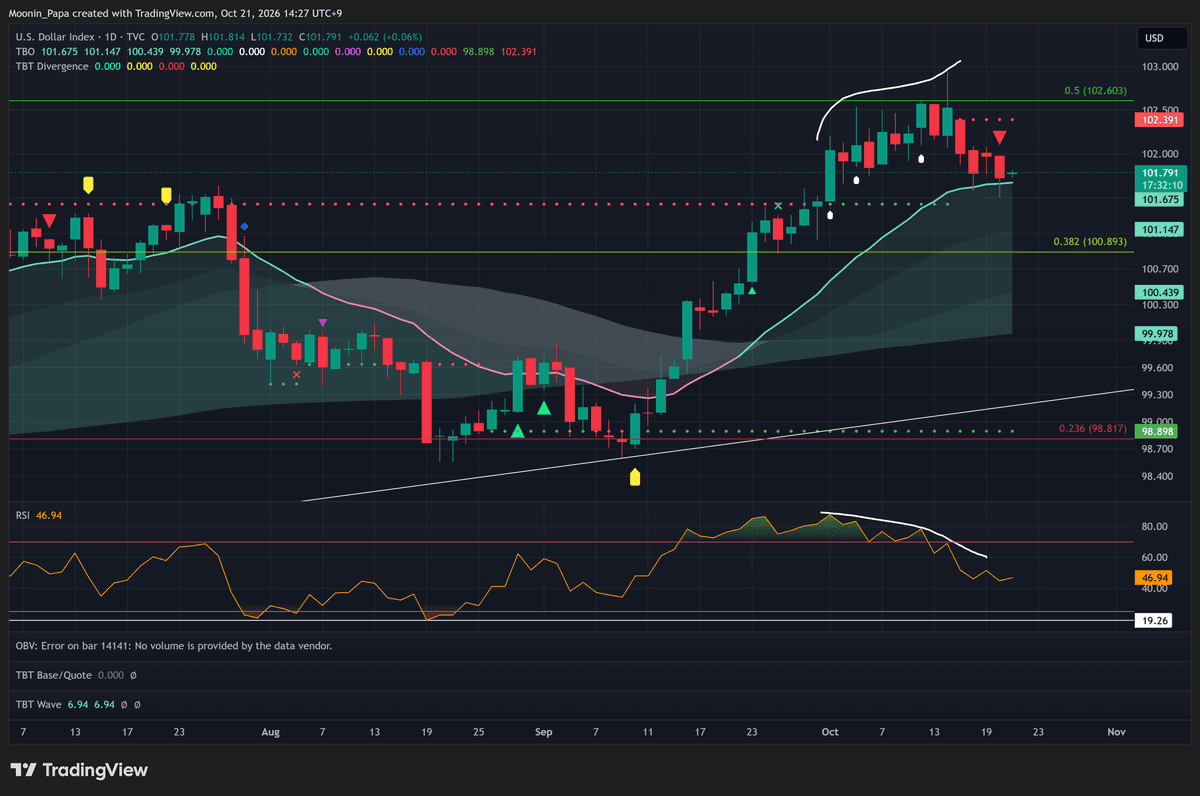Screen dimensions: 1200x796
Task: Click the USD currency button
Action: click(x=1161, y=38)
